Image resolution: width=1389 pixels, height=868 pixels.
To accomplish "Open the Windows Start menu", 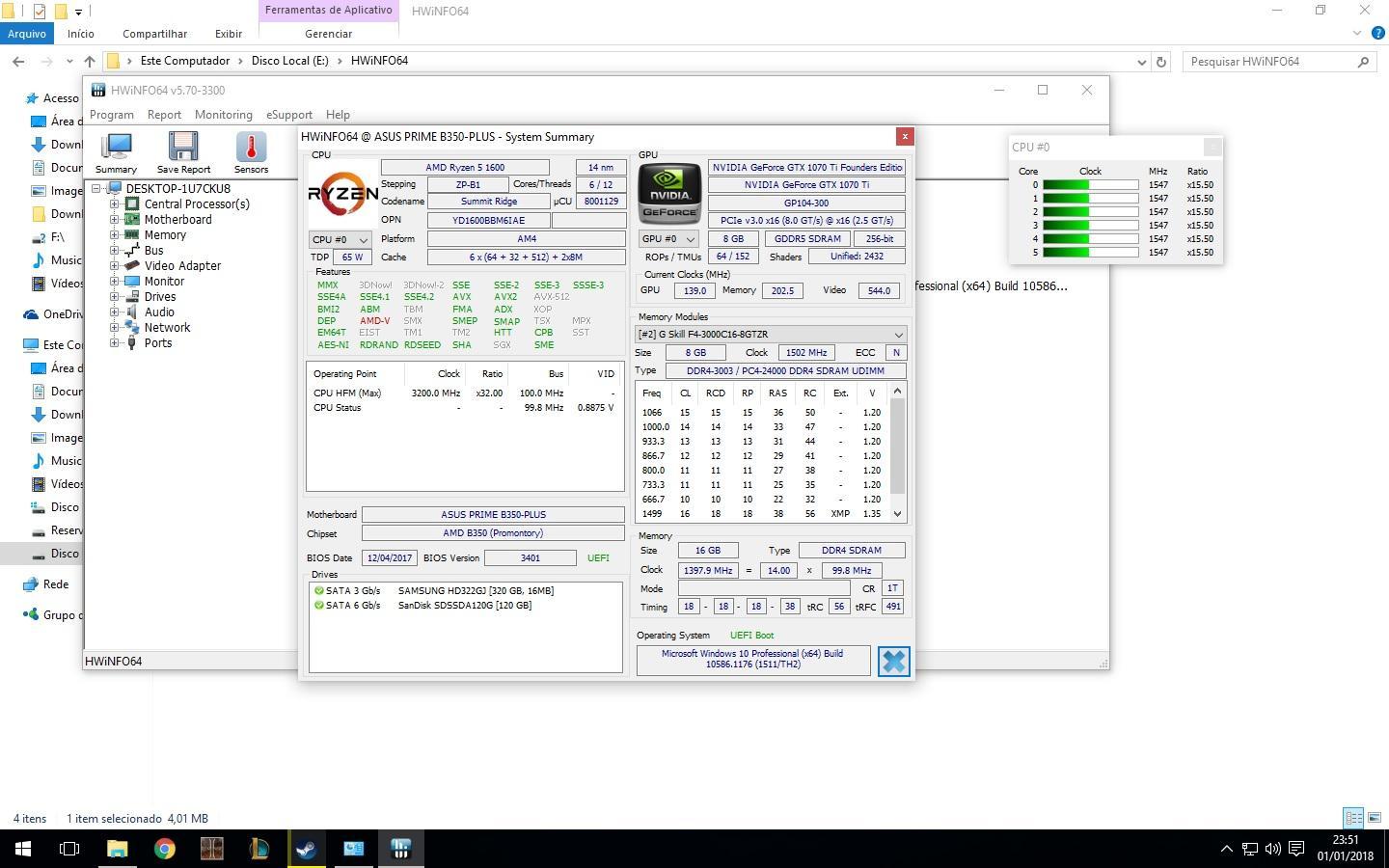I will (x=23, y=849).
